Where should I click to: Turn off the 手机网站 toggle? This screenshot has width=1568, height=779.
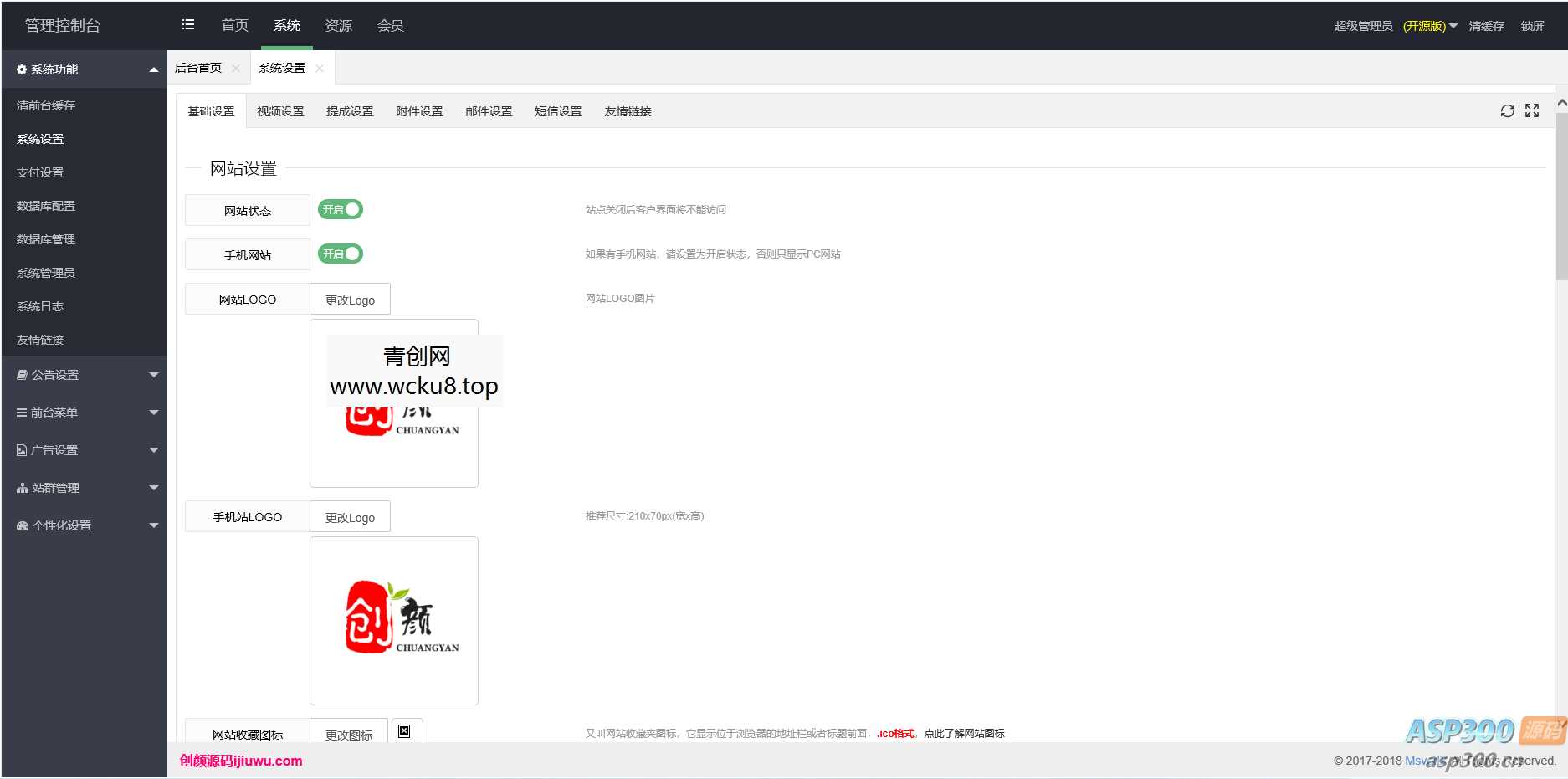tap(339, 254)
